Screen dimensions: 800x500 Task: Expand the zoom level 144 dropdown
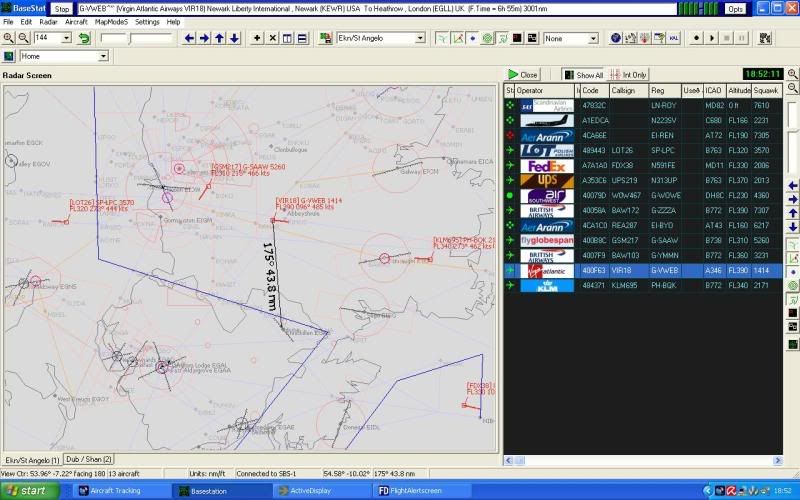pyautogui.click(x=67, y=38)
